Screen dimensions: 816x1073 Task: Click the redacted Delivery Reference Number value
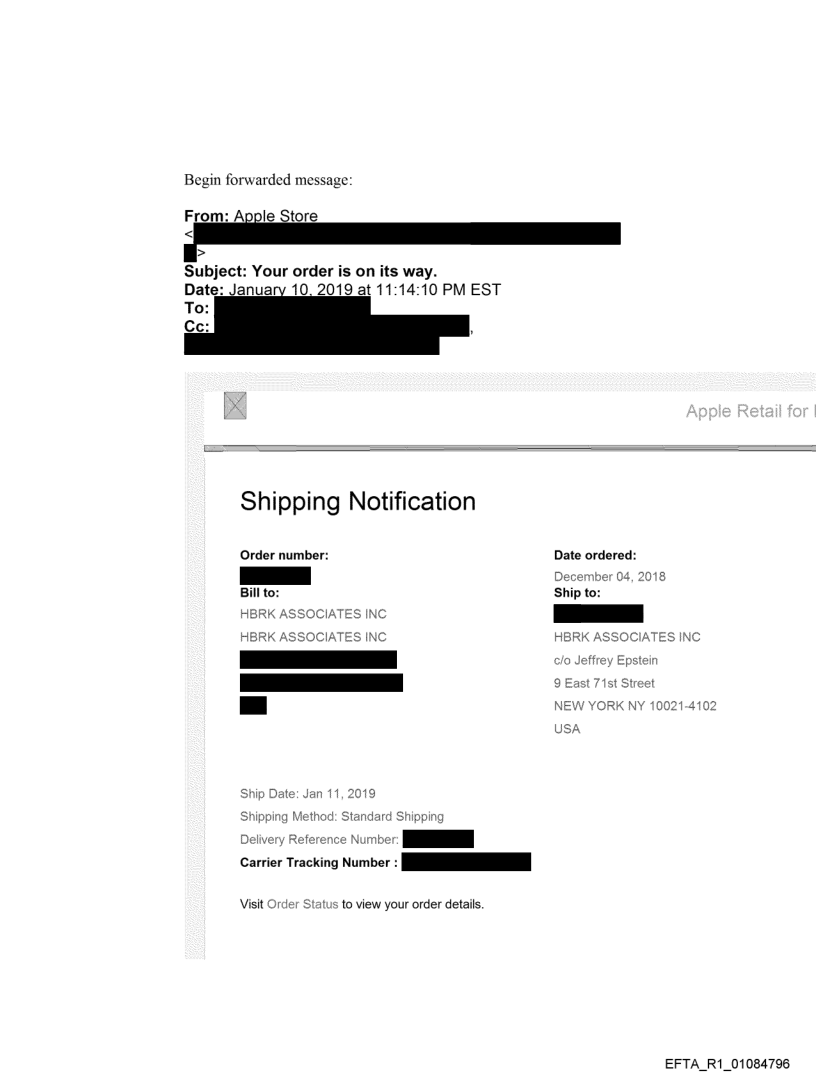tap(437, 839)
